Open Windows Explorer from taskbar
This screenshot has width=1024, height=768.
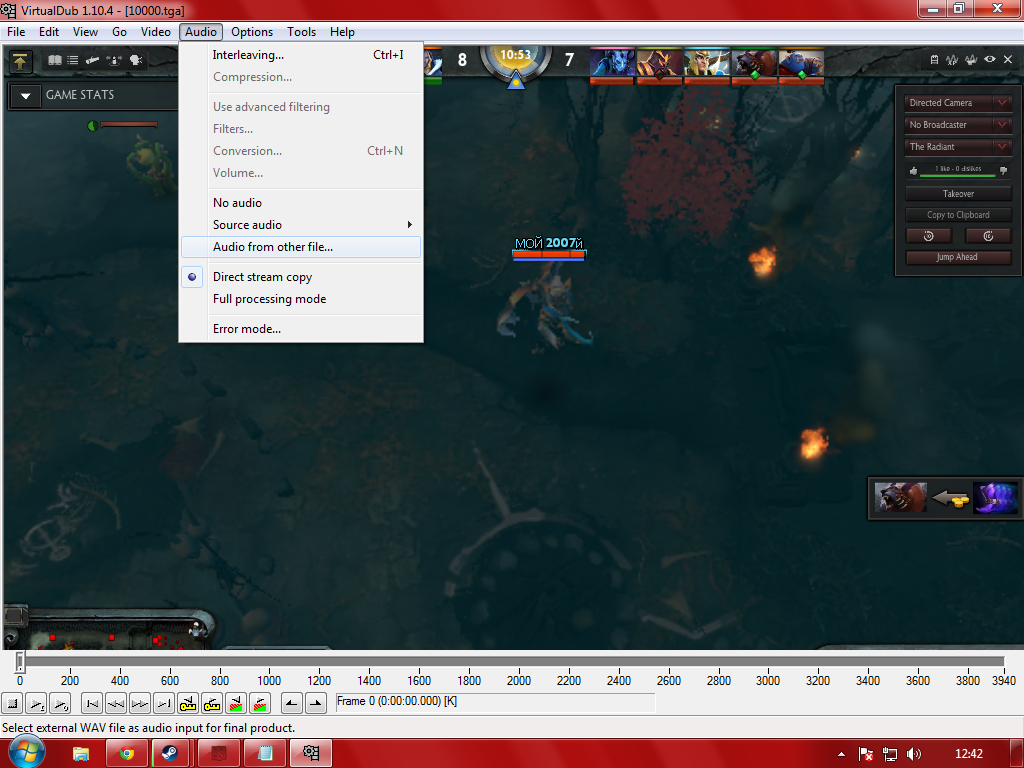81,754
